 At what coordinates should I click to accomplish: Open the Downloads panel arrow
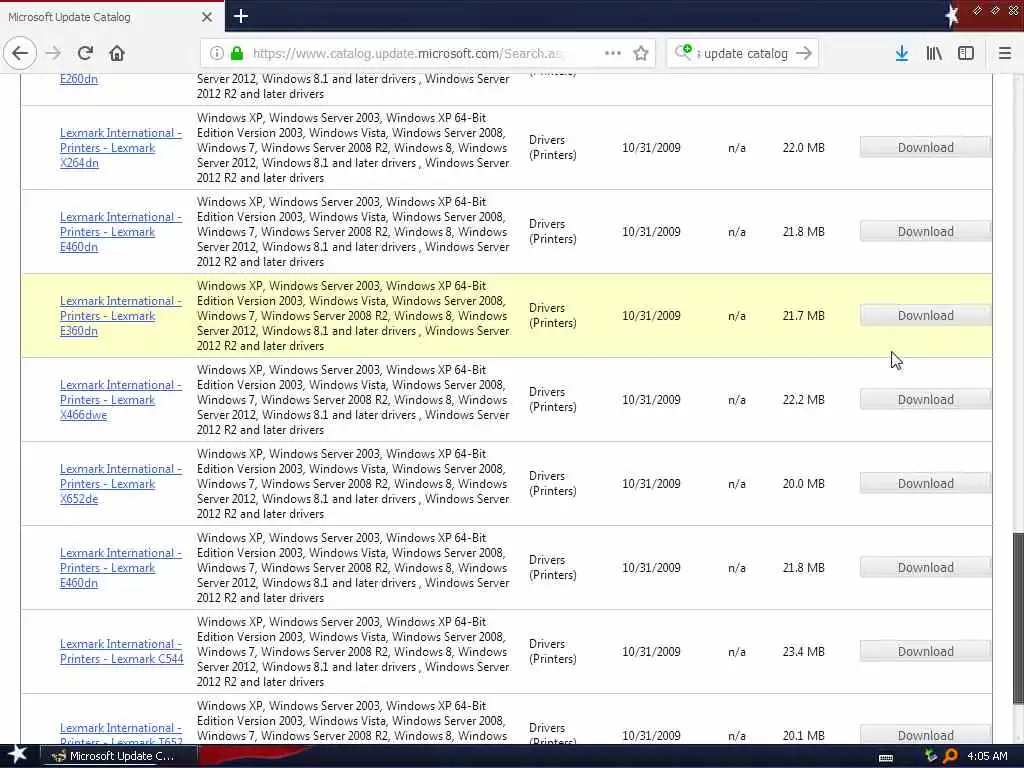tap(901, 53)
